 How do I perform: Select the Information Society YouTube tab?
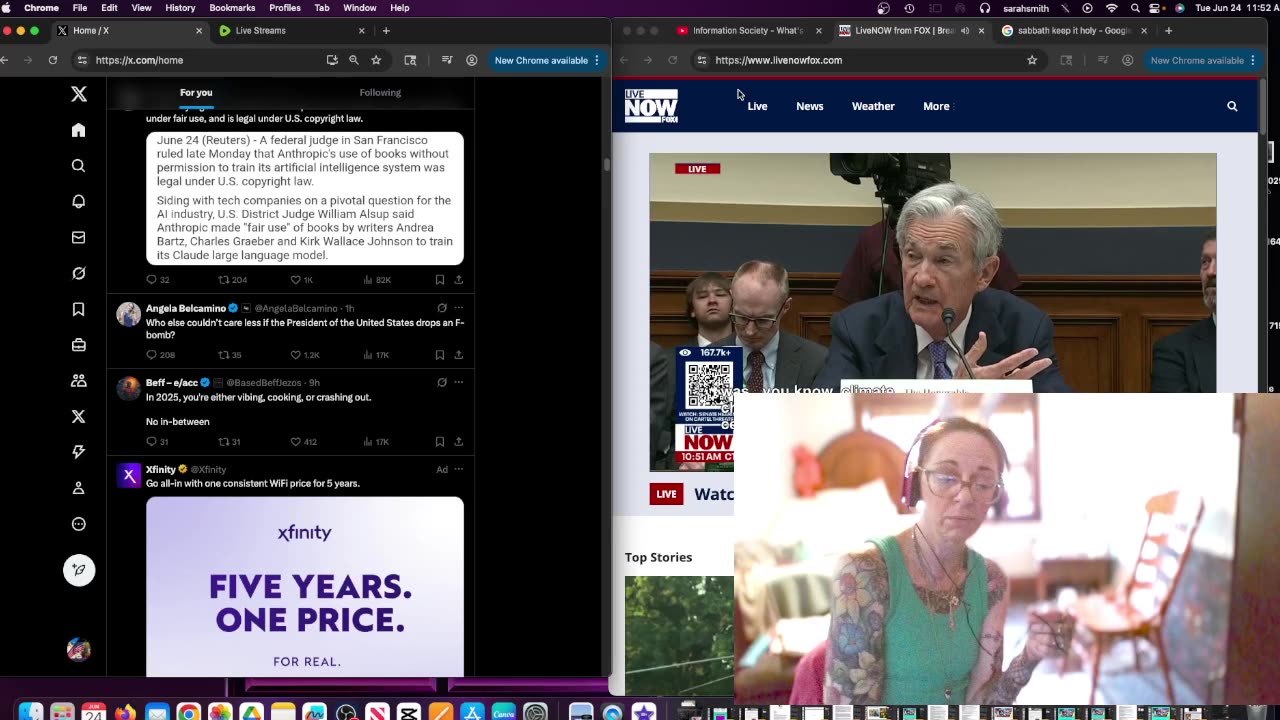[748, 31]
